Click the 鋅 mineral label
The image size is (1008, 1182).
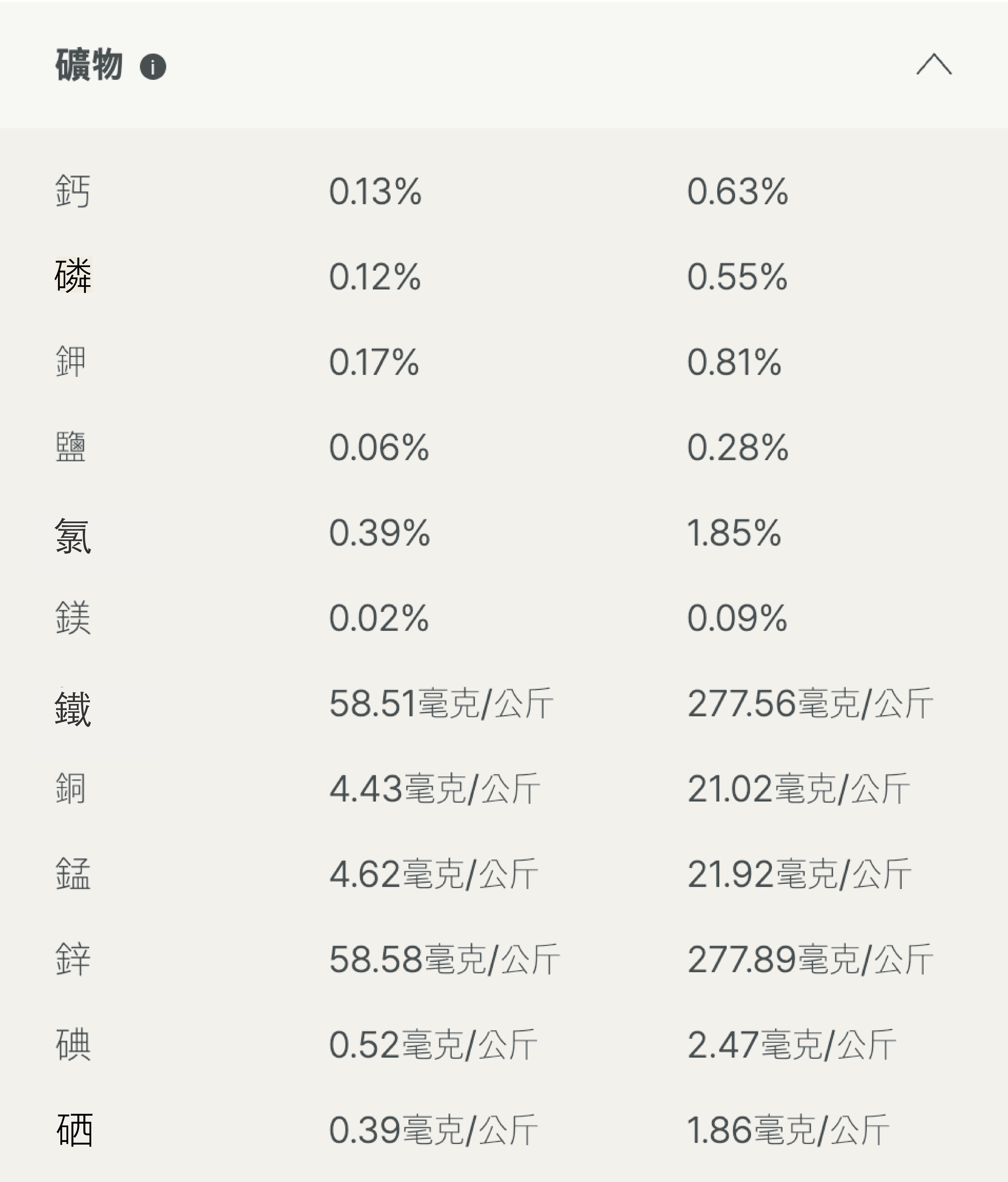72,960
